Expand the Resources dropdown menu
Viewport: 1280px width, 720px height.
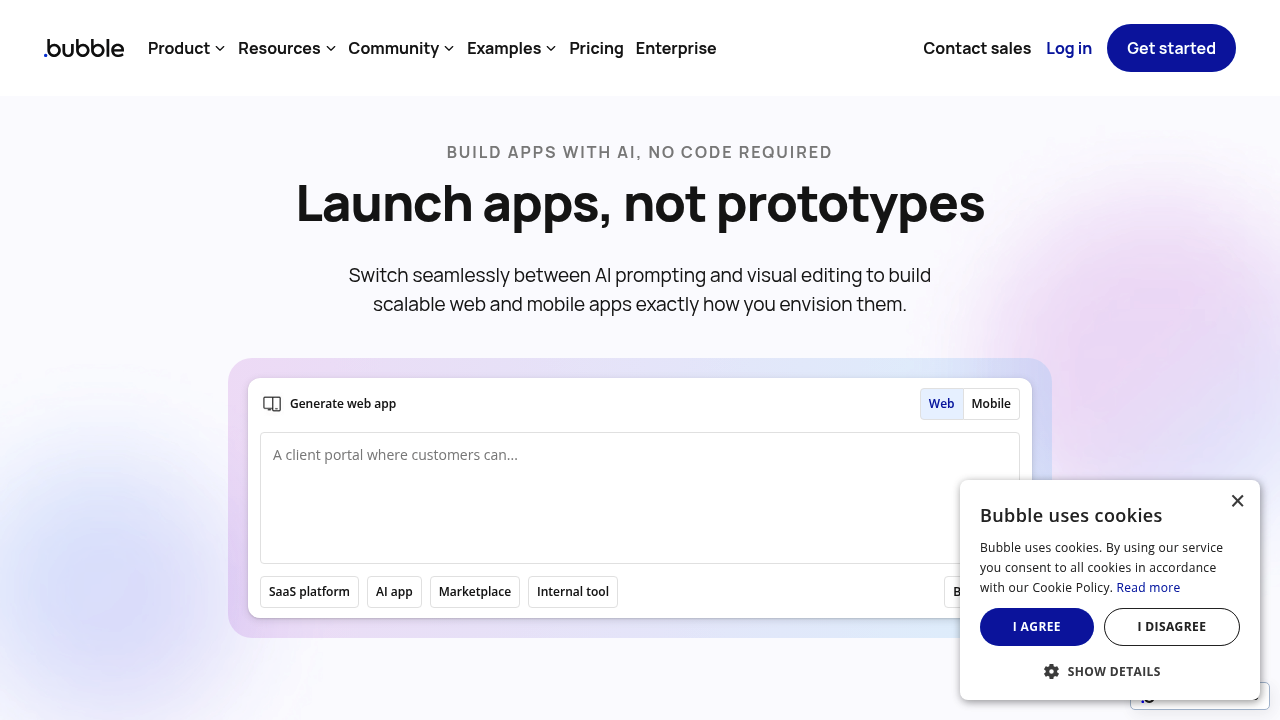coord(287,48)
